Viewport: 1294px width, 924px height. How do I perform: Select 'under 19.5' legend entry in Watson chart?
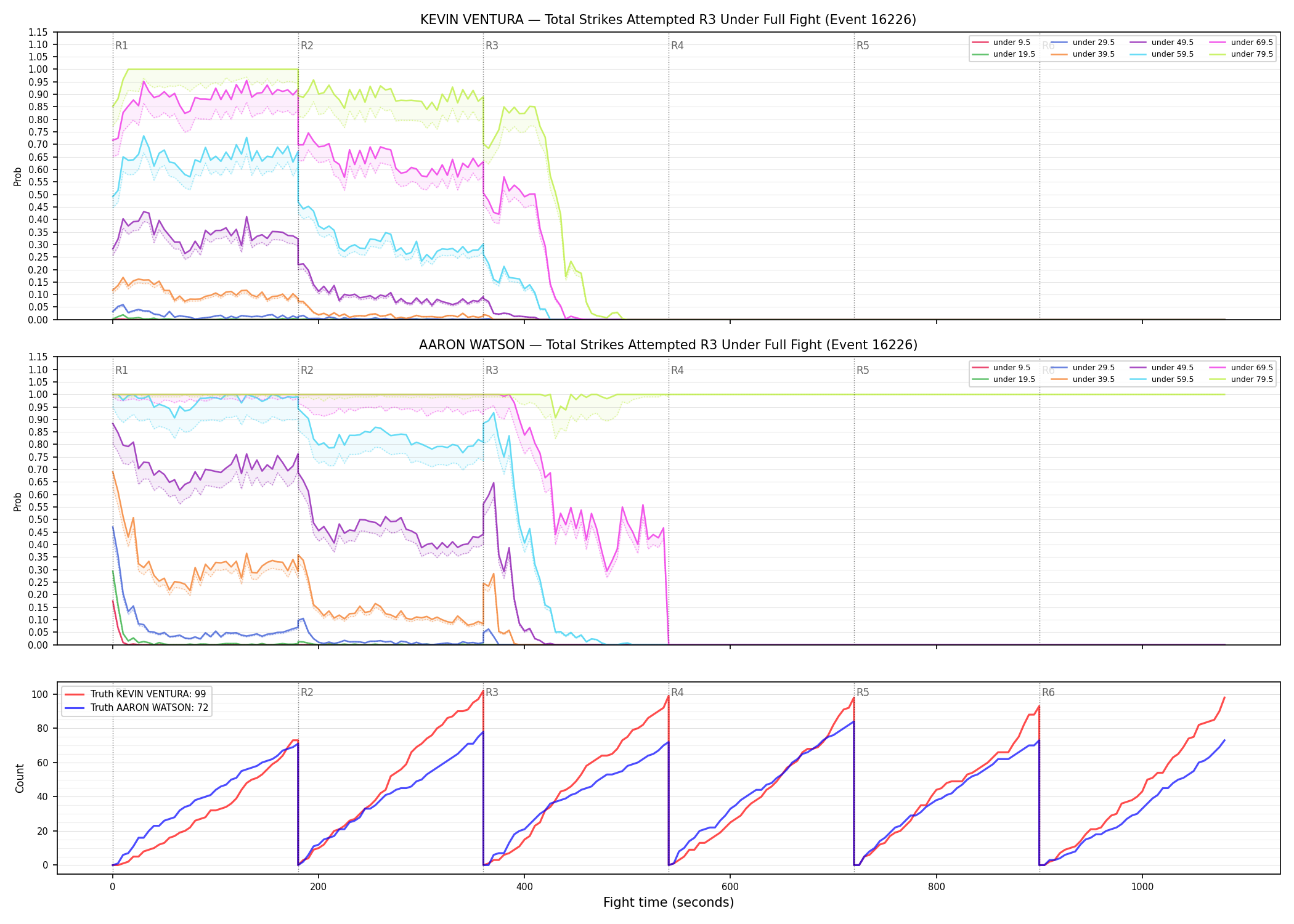point(1004,379)
